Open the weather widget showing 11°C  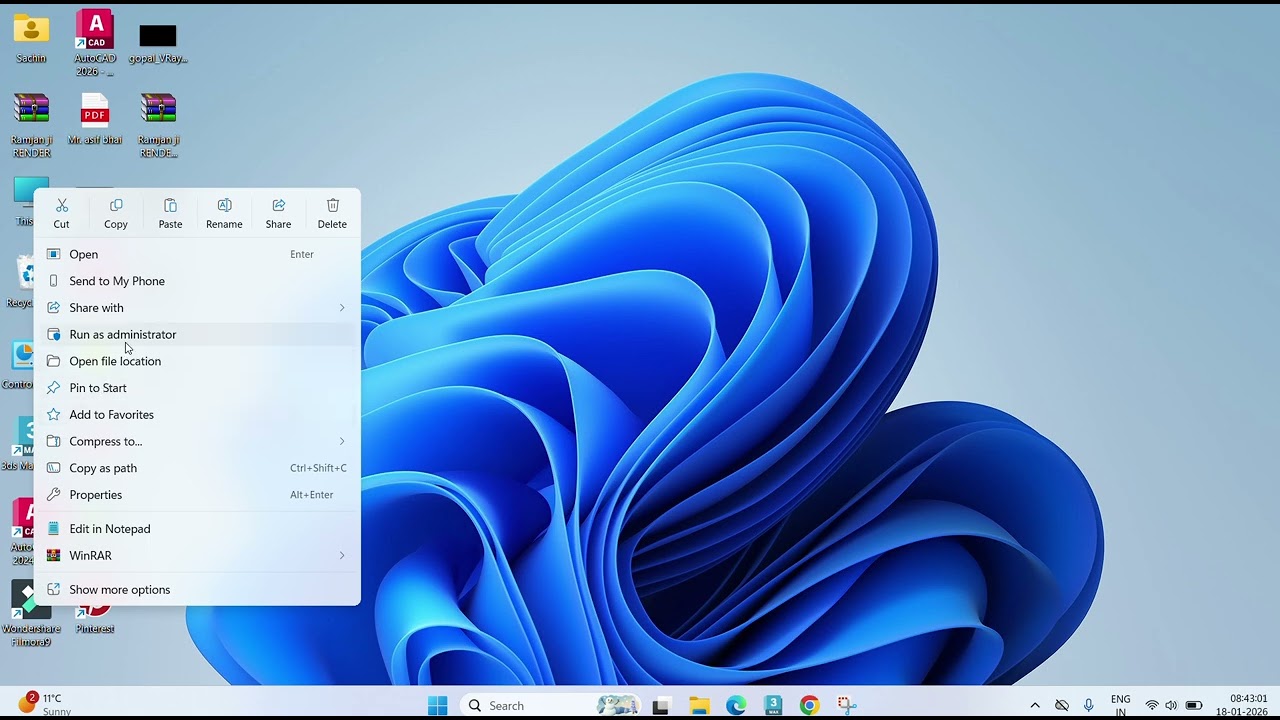46,704
